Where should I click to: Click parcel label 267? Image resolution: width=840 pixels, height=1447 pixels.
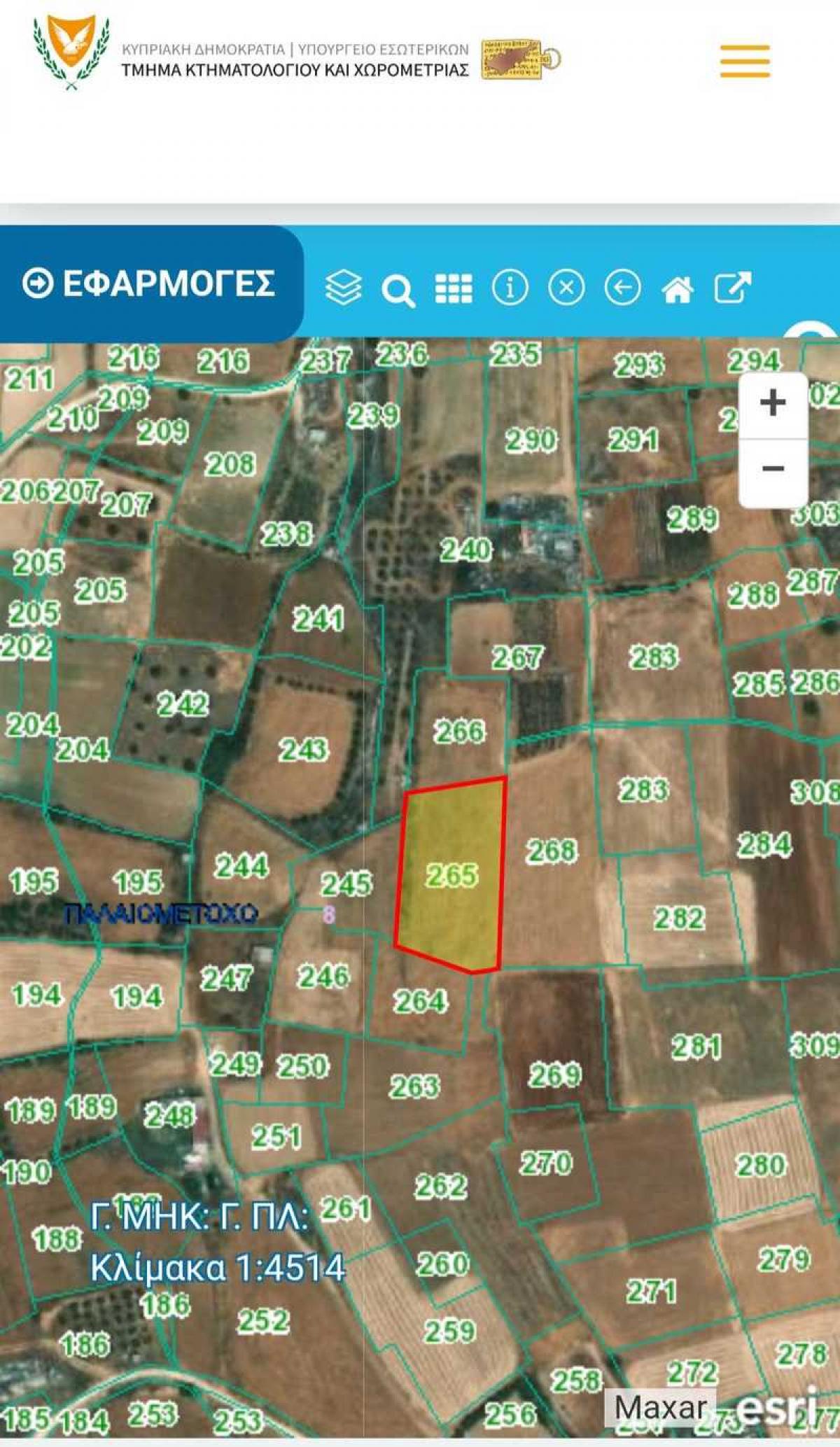(x=517, y=658)
